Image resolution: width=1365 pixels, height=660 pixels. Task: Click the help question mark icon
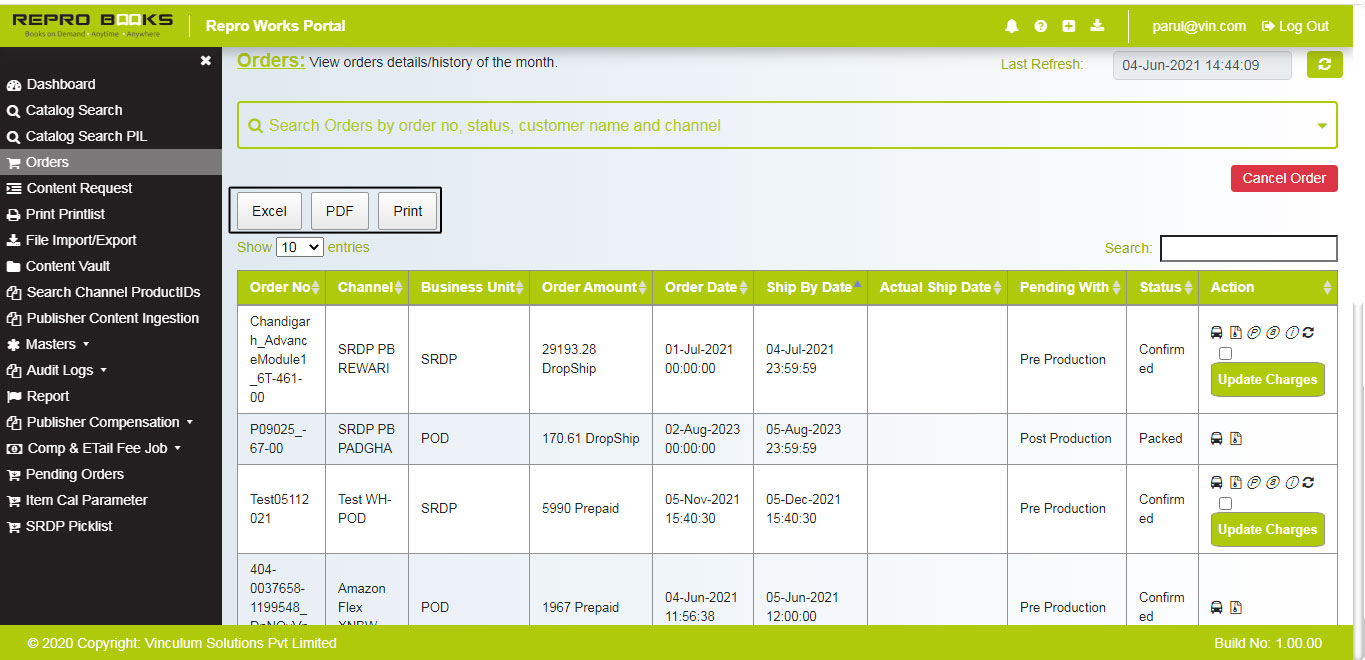click(1040, 26)
